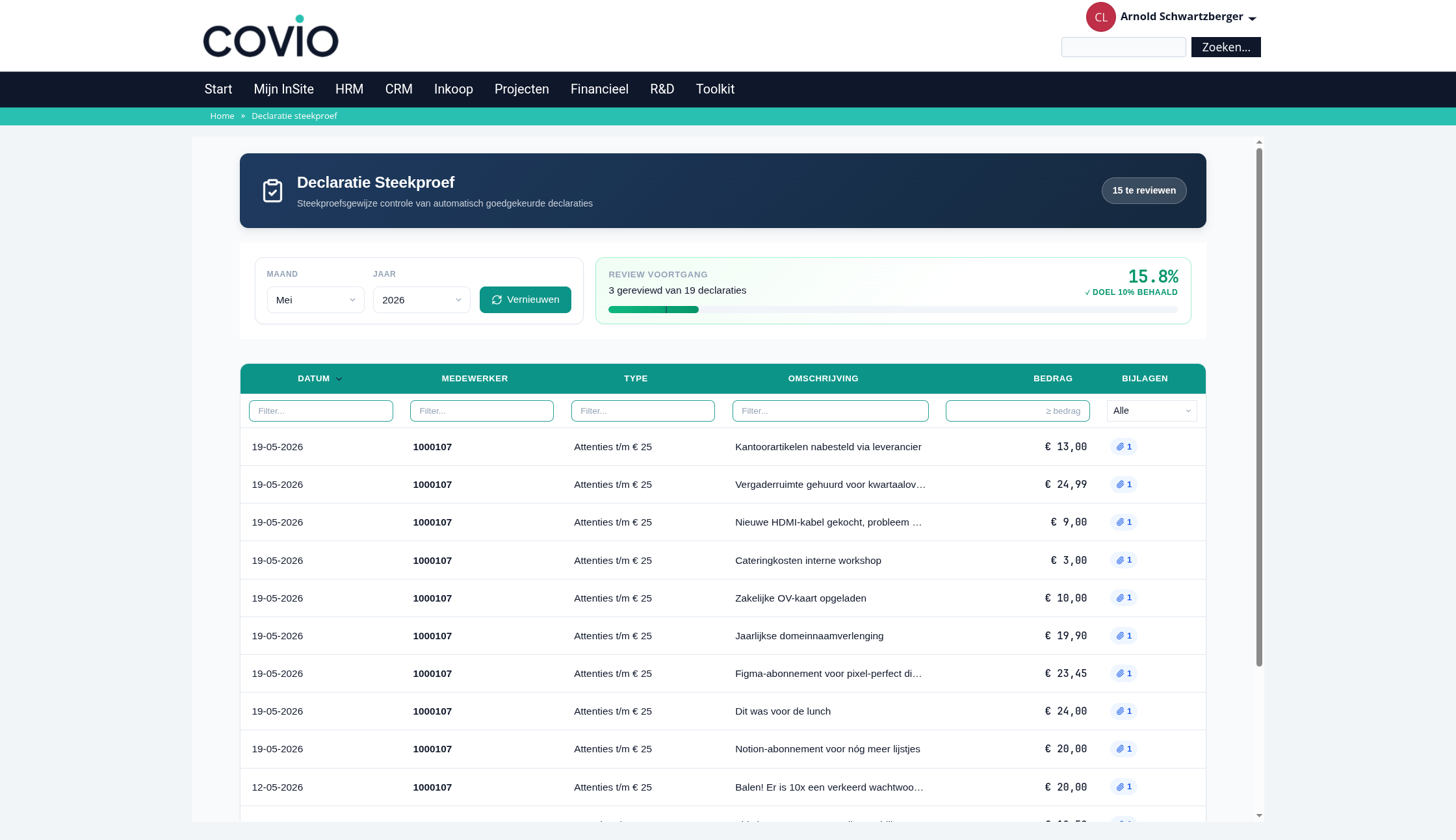The image size is (1456, 840).
Task: Click the COVIO logo
Action: pyautogui.click(x=270, y=36)
